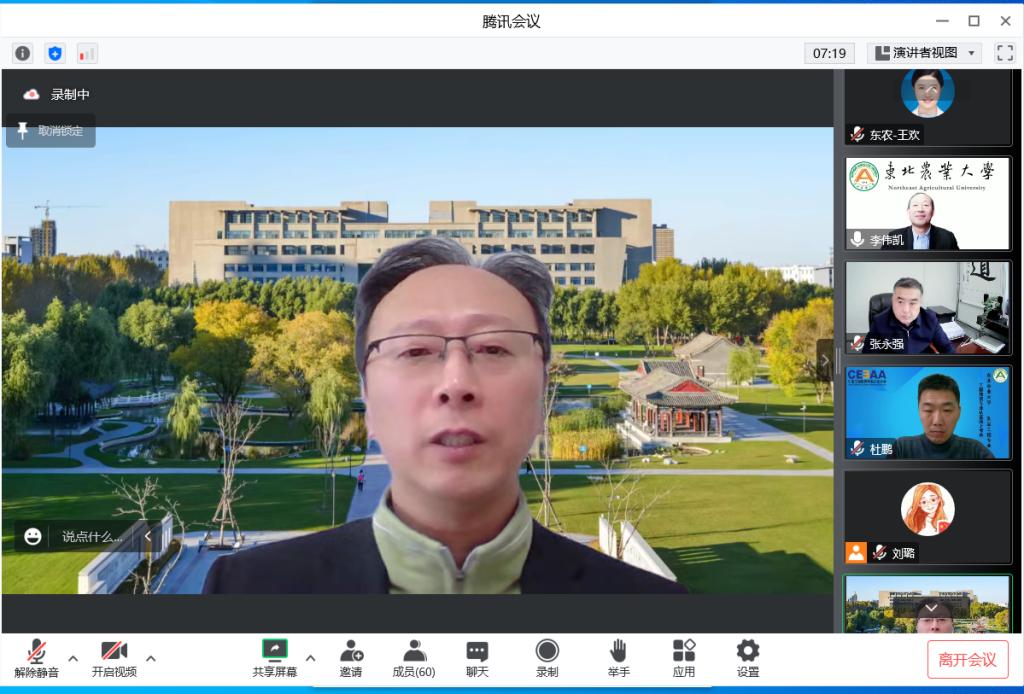The width and height of the screenshot is (1024, 694).
Task: Toggle 李伟凯's microphone in his thumbnail
Action: click(x=855, y=239)
